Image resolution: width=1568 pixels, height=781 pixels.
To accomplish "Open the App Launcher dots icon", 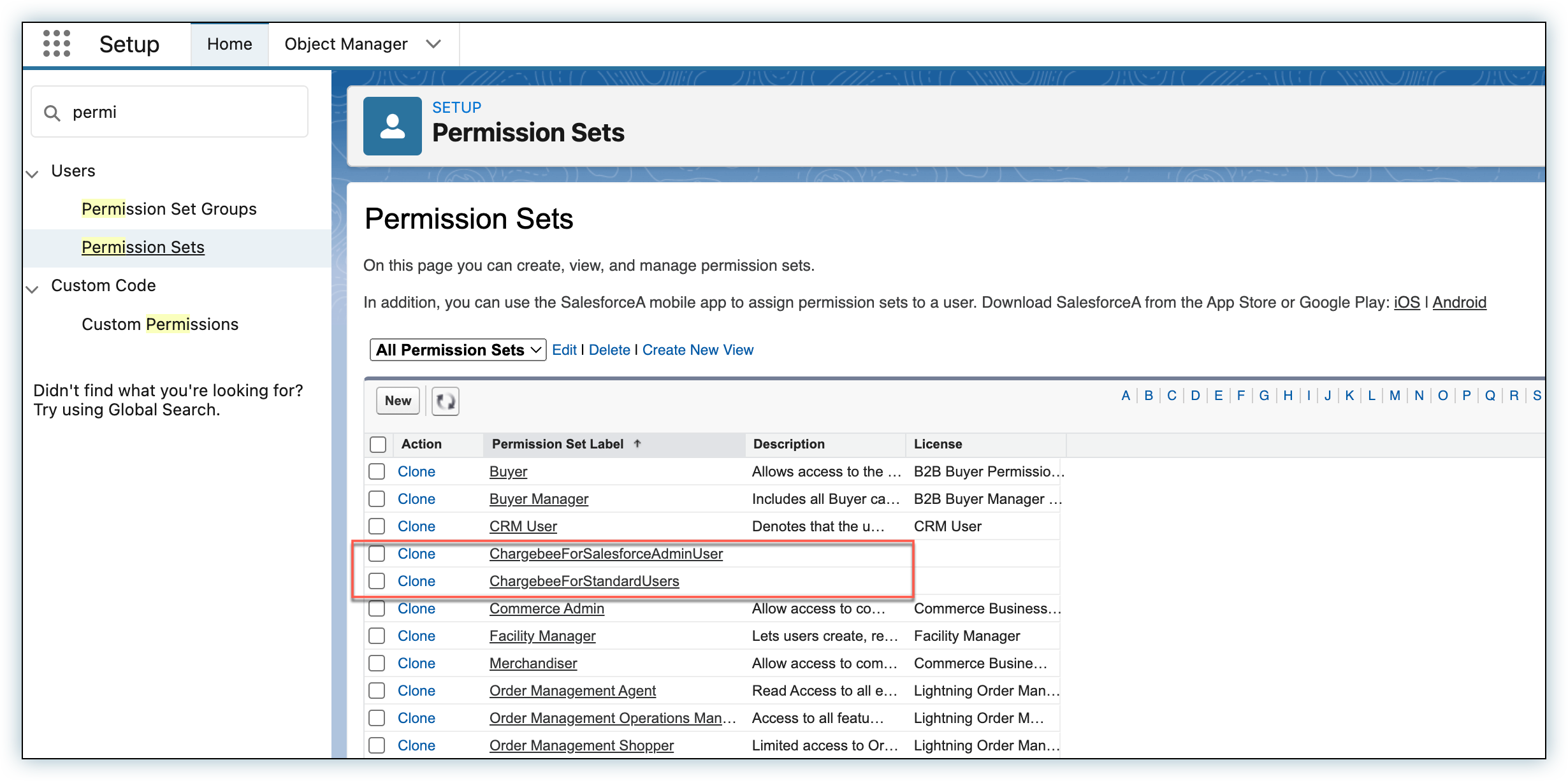I will click(56, 43).
